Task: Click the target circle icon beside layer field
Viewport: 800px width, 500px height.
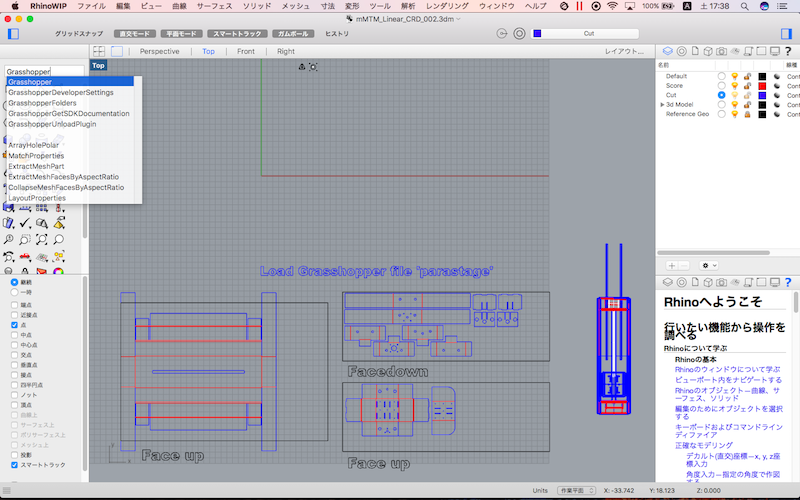Action: point(519,34)
